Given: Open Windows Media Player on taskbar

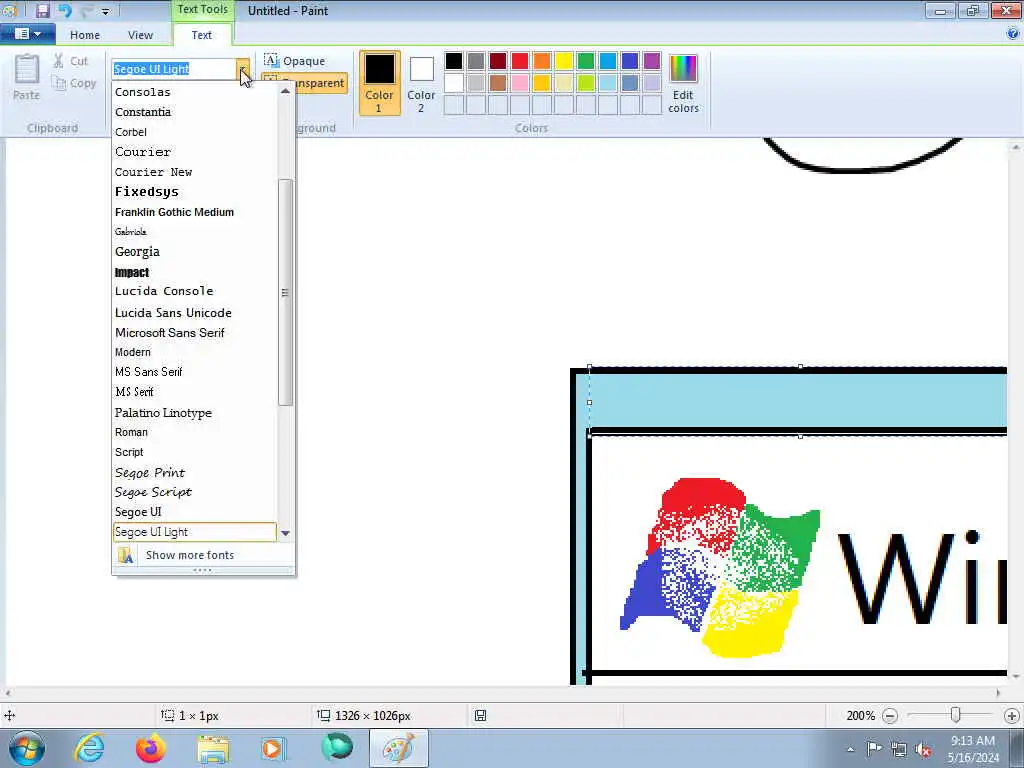Looking at the screenshot, I should (x=274, y=748).
